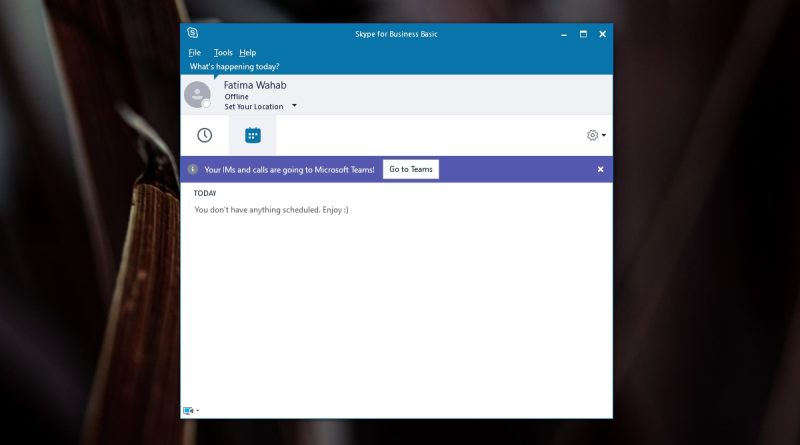Open the options gear icon
The height and width of the screenshot is (445, 800).
(x=592, y=135)
